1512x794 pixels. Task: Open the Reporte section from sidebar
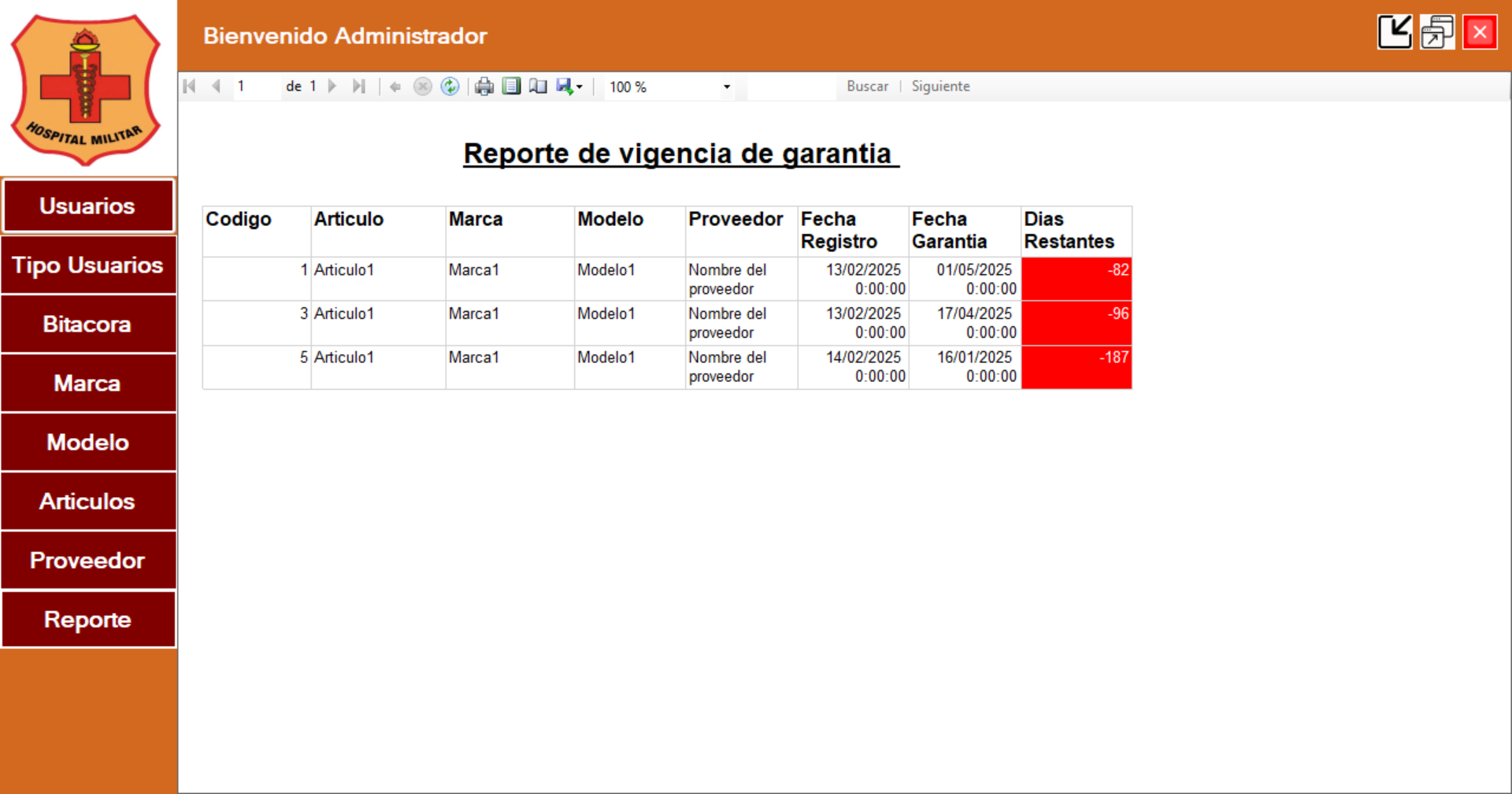(x=88, y=619)
